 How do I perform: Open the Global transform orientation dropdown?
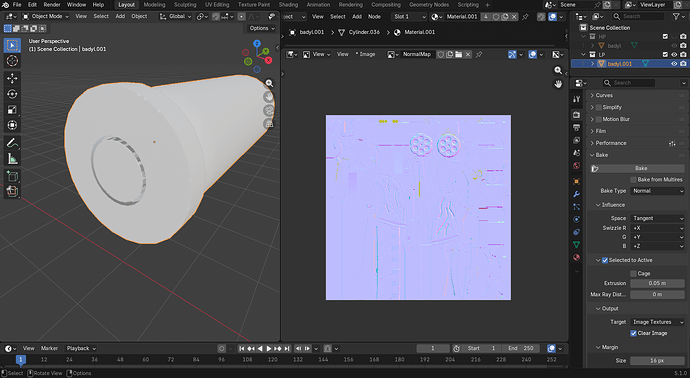pyautogui.click(x=176, y=16)
